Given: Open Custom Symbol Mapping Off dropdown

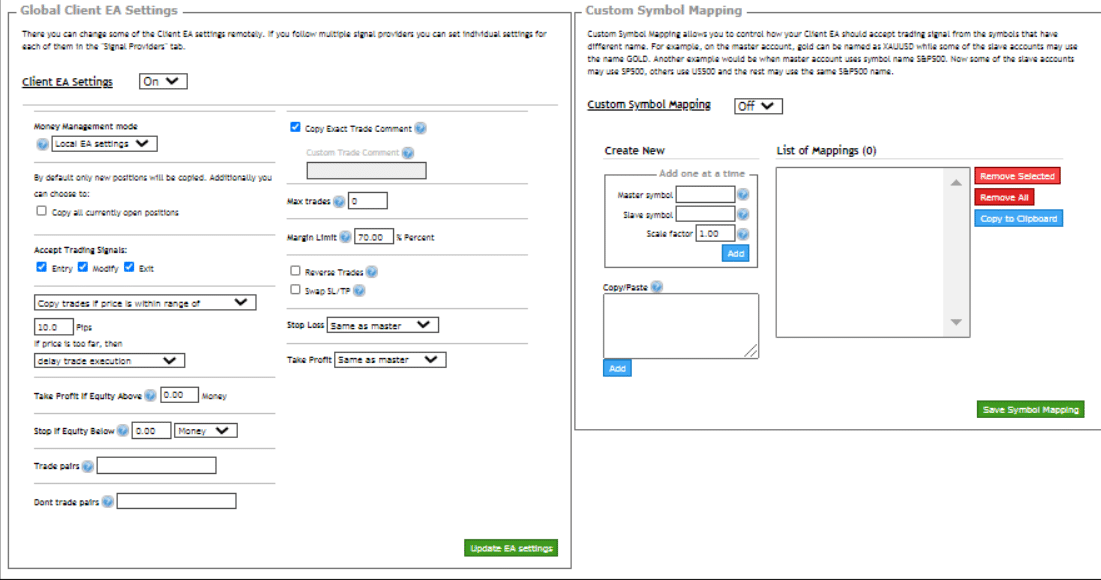Looking at the screenshot, I should 758,106.
